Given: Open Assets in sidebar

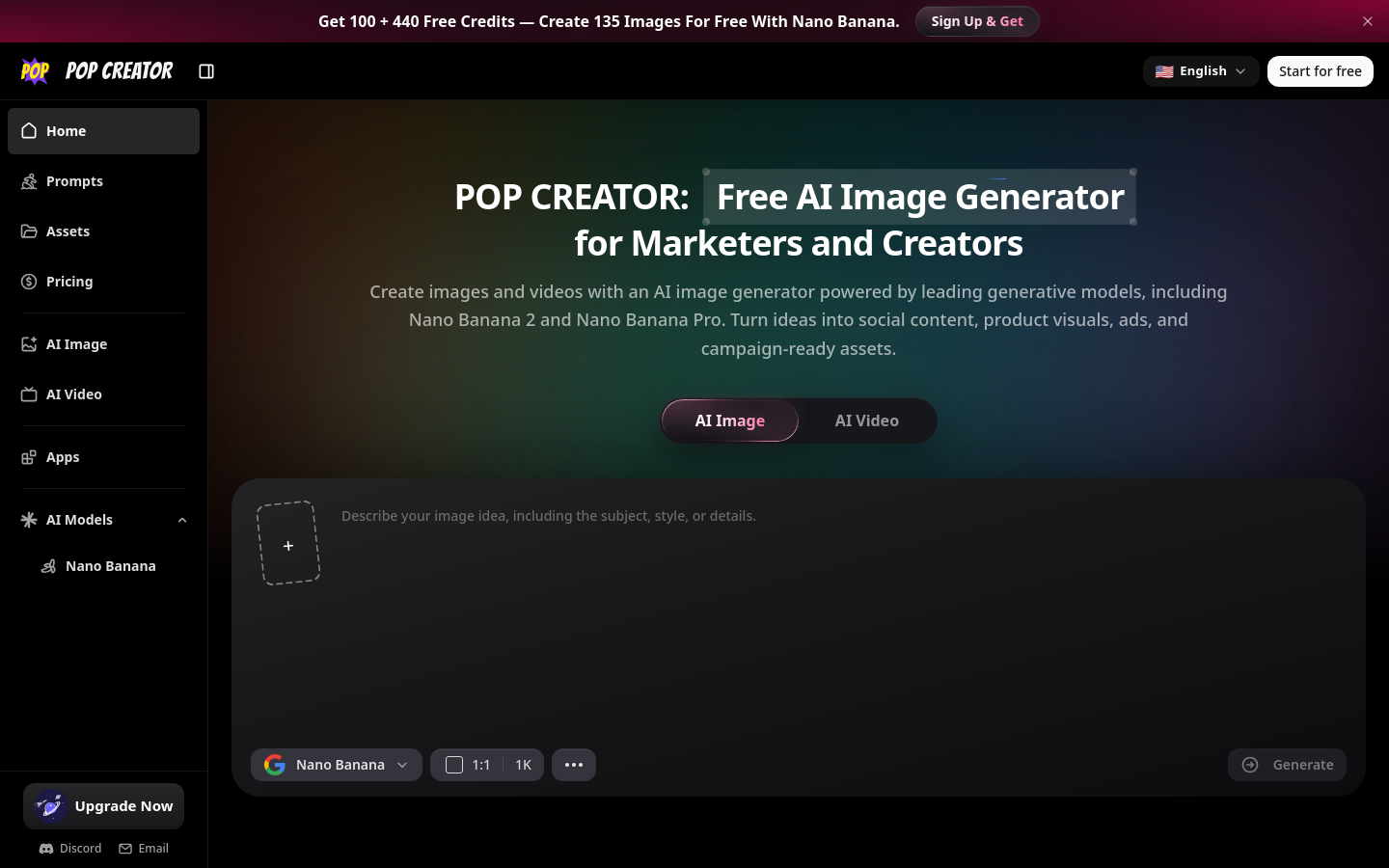Looking at the screenshot, I should [103, 231].
